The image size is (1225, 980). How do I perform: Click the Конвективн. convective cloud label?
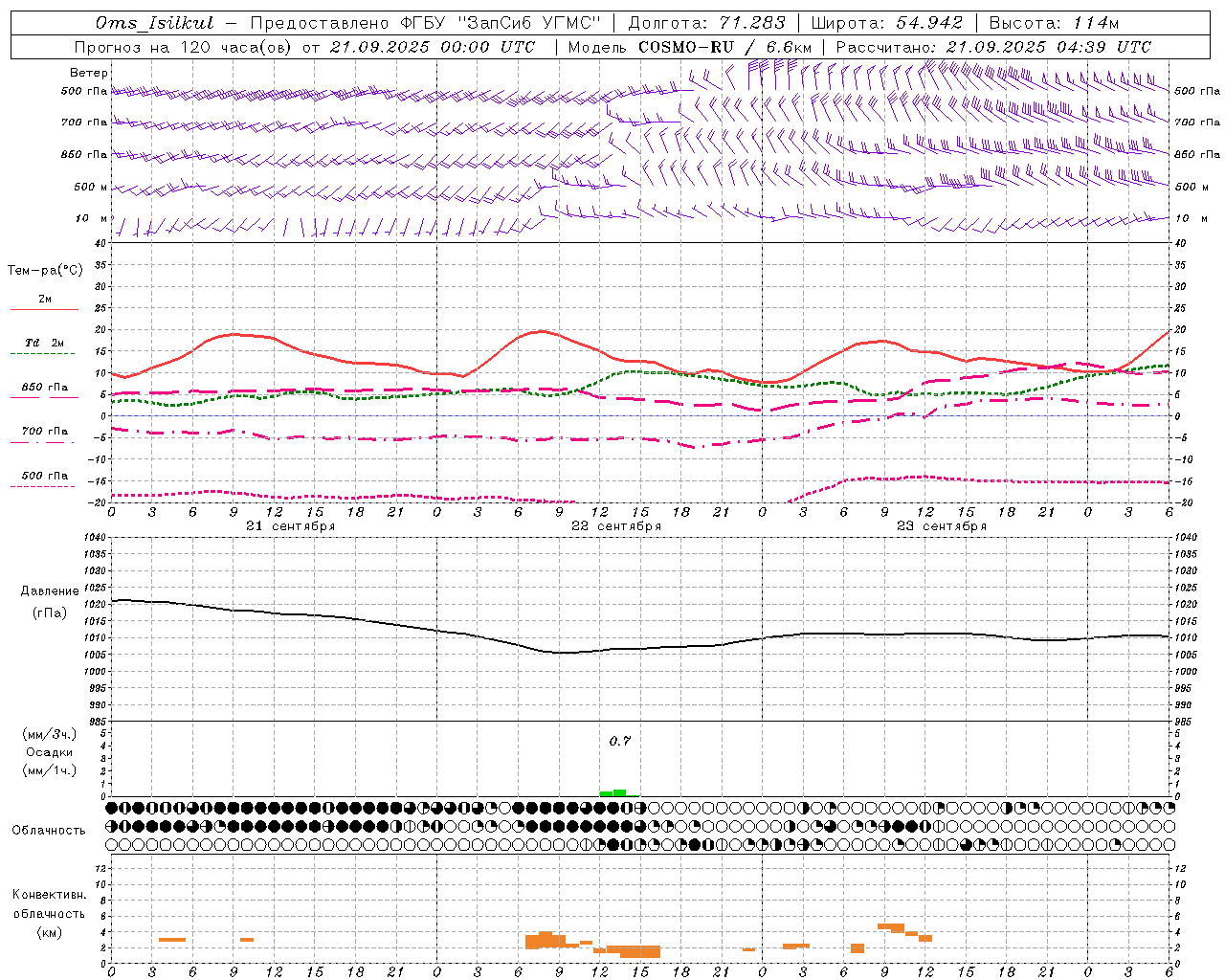pos(50,895)
